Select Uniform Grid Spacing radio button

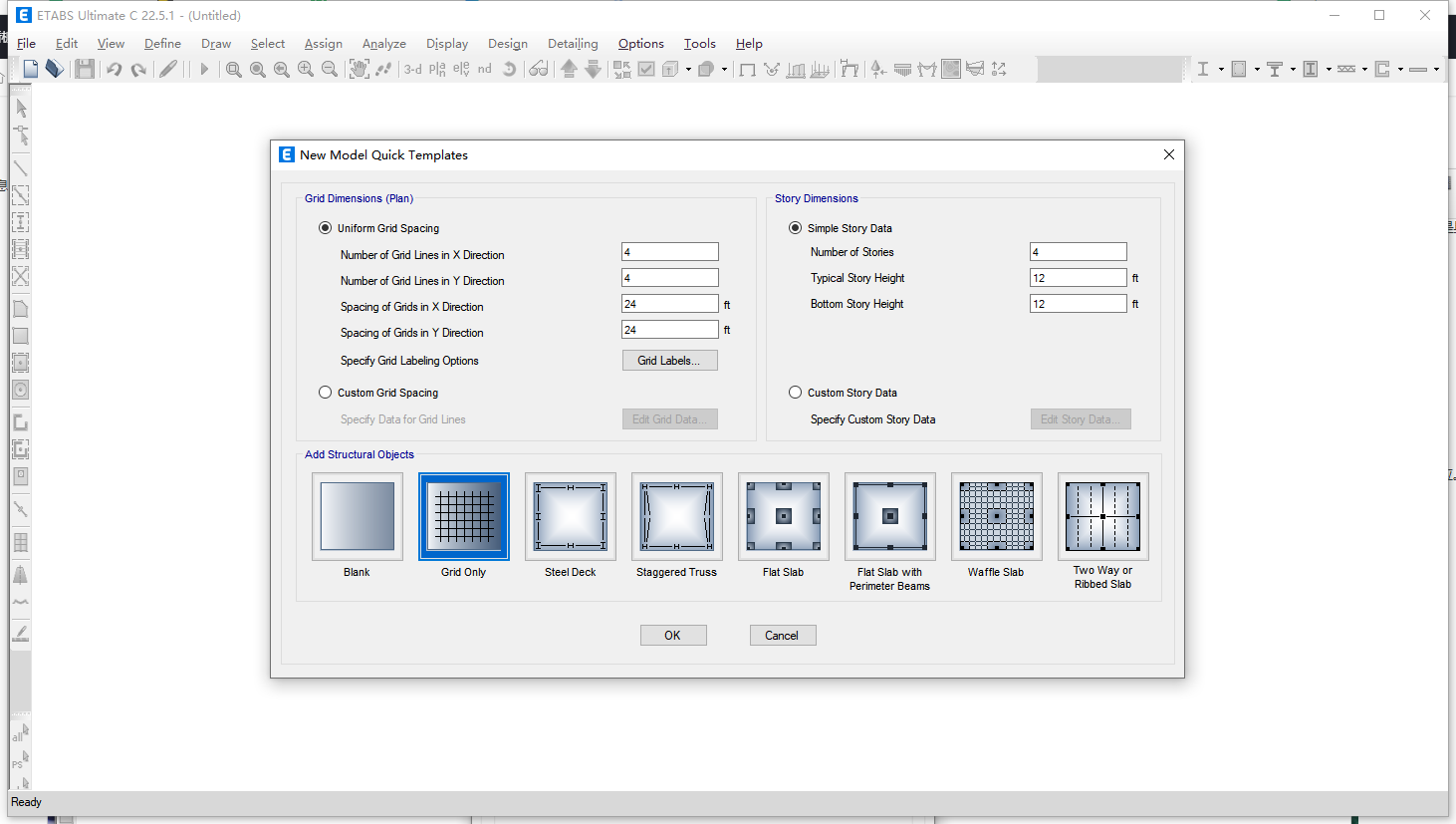coord(325,227)
